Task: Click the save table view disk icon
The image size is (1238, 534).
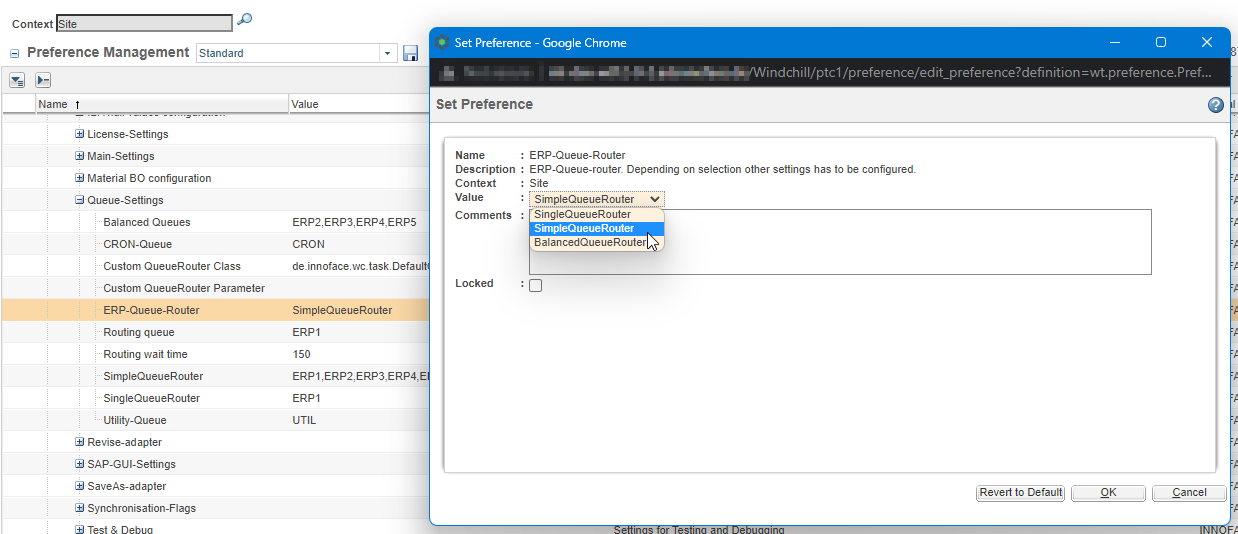Action: point(410,53)
